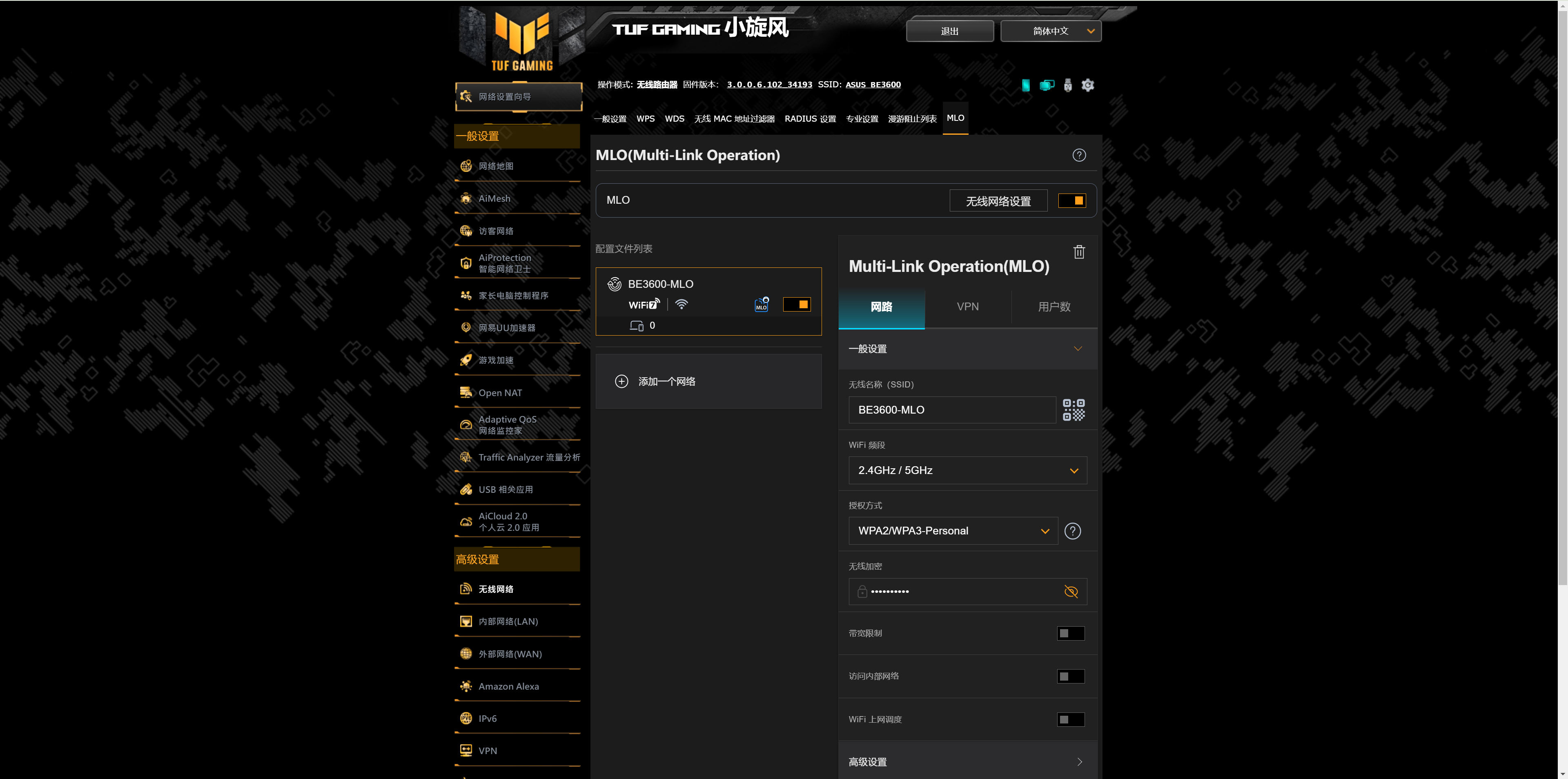Show the SSID QR code icon
This screenshot has height=779, width=1568.
coord(1073,410)
